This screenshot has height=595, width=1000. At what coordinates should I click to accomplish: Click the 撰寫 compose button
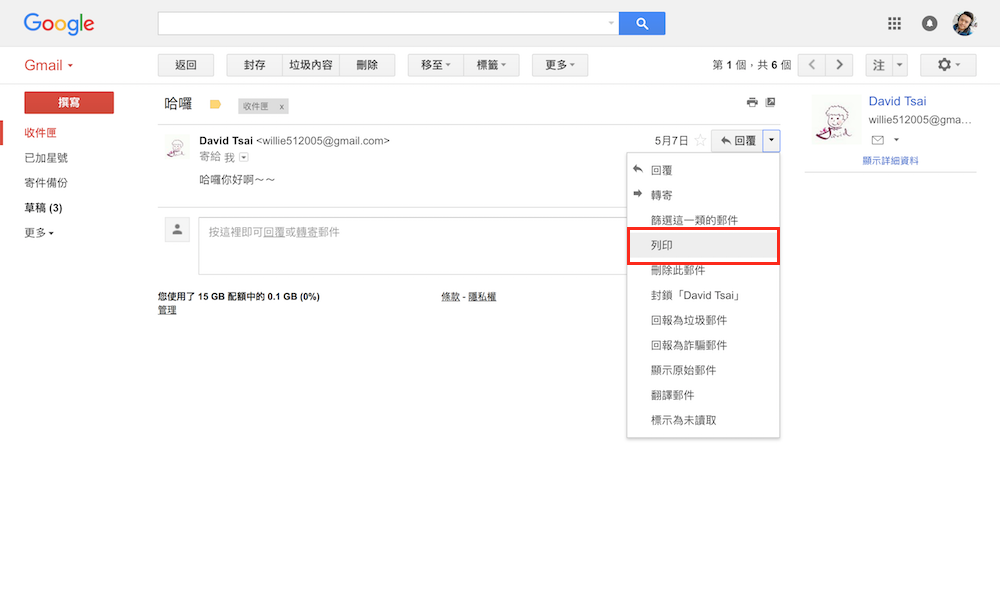coord(69,103)
